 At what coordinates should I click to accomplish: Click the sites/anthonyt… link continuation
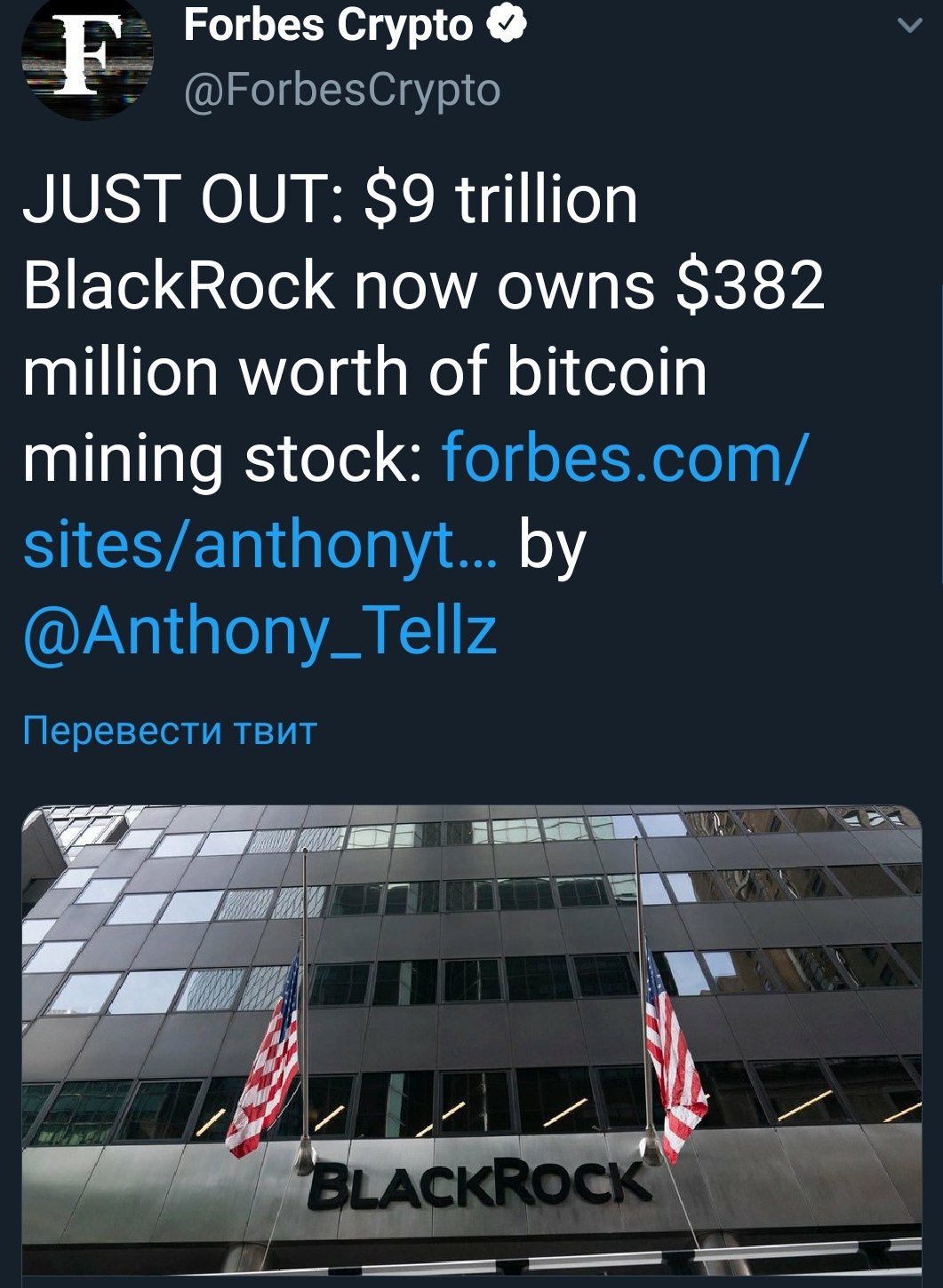point(260,544)
